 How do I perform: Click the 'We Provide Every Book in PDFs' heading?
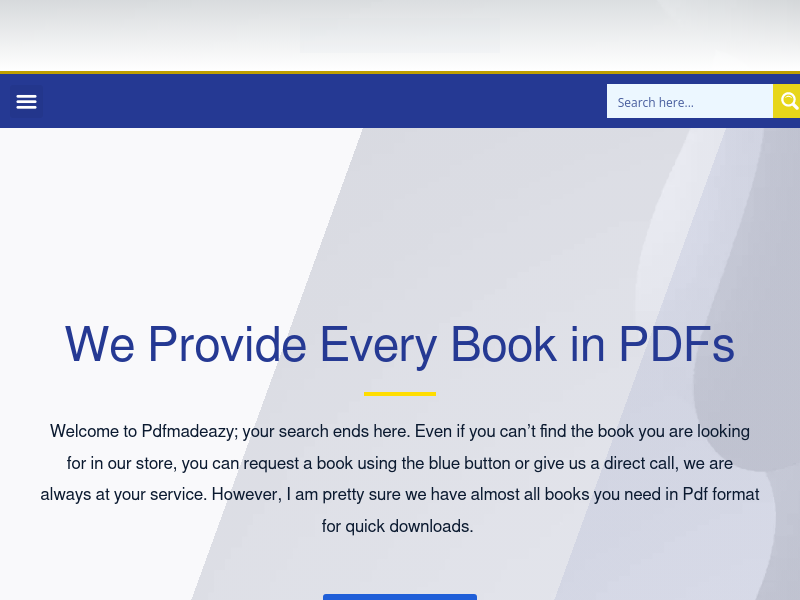(x=399, y=345)
